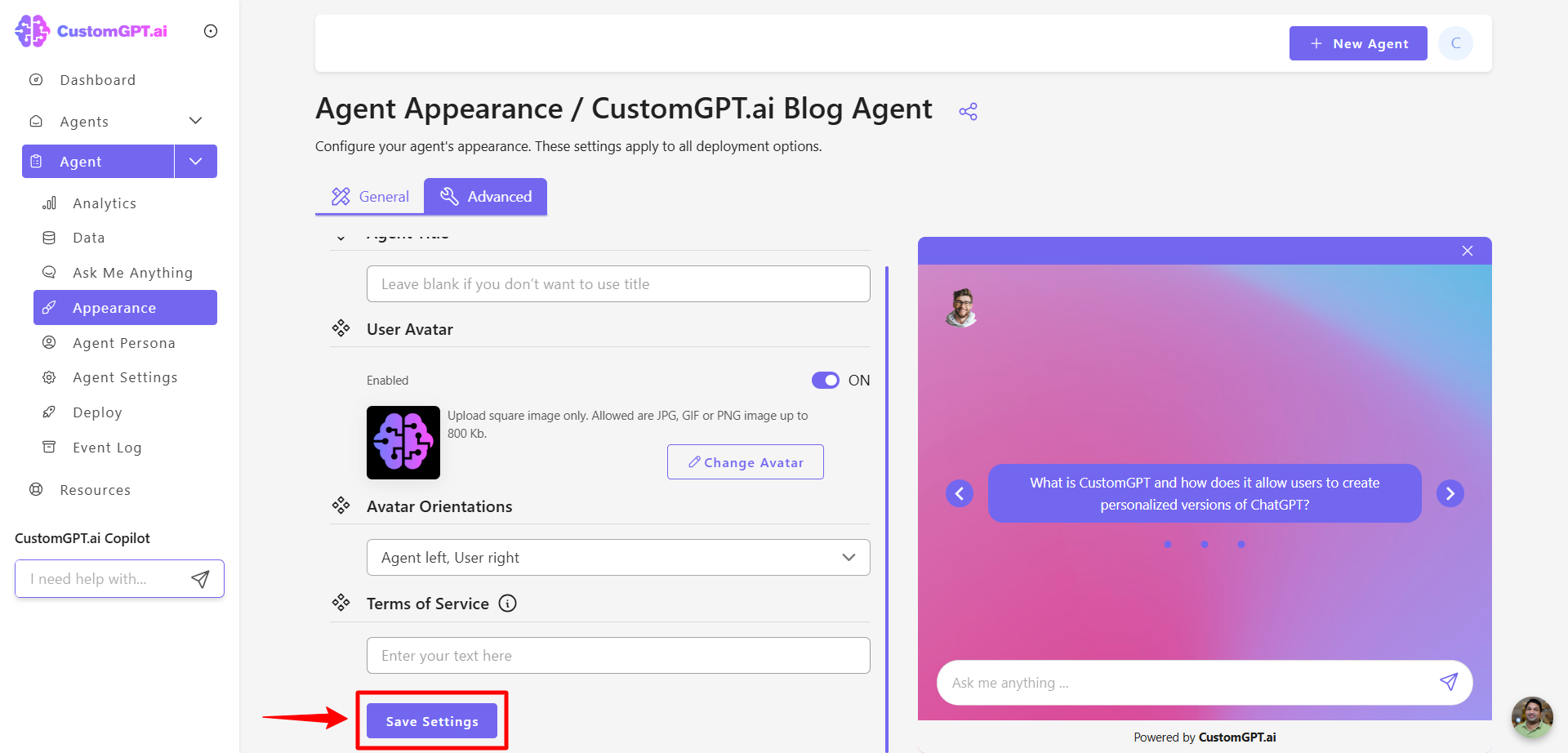The height and width of the screenshot is (753, 1568).
Task: Switch to the General tab
Action: click(370, 197)
